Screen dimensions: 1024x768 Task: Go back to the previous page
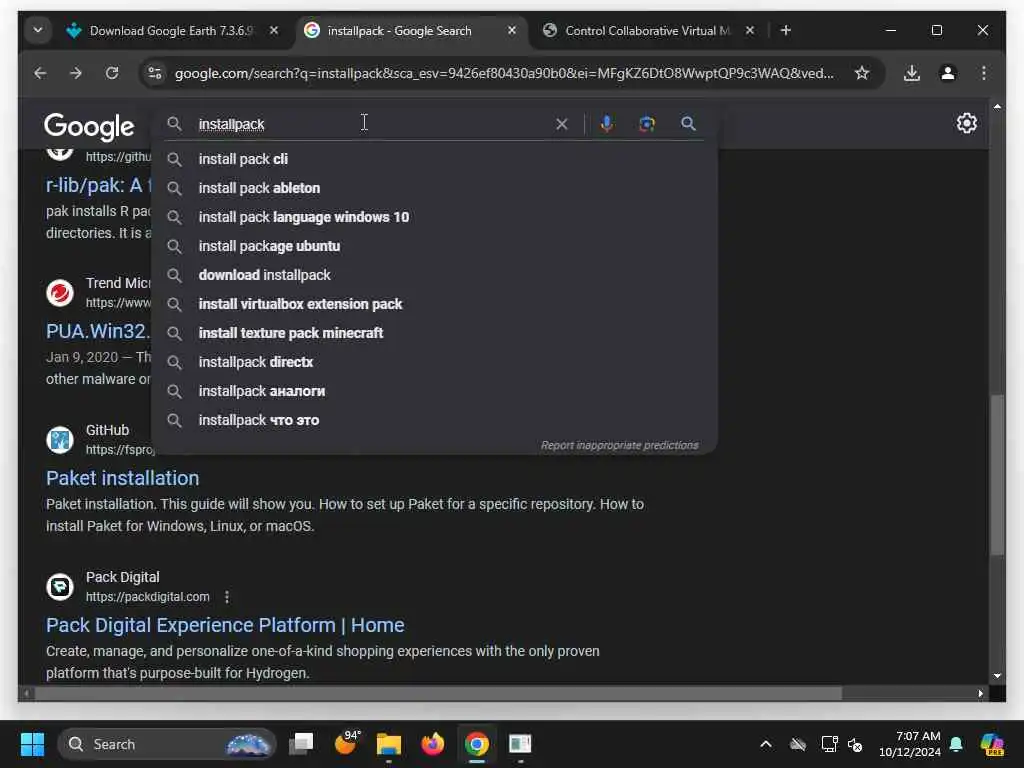40,73
